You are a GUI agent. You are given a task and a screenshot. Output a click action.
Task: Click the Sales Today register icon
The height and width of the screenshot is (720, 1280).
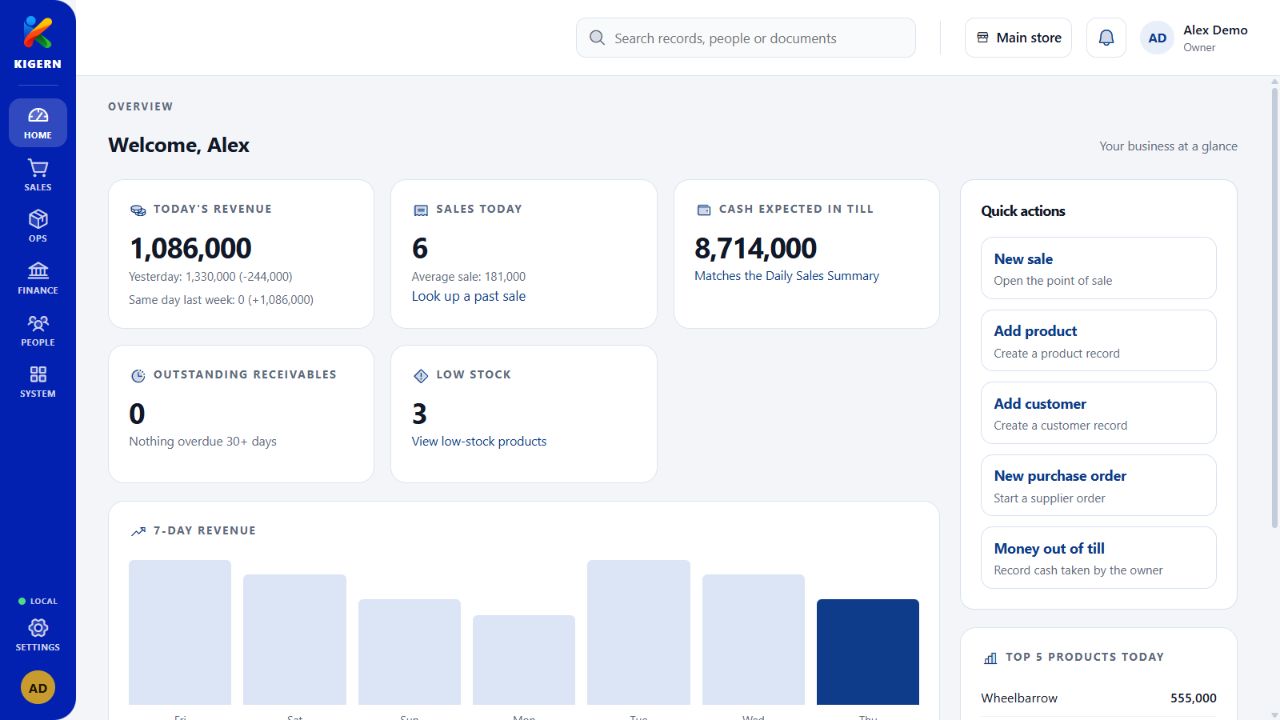(421, 210)
